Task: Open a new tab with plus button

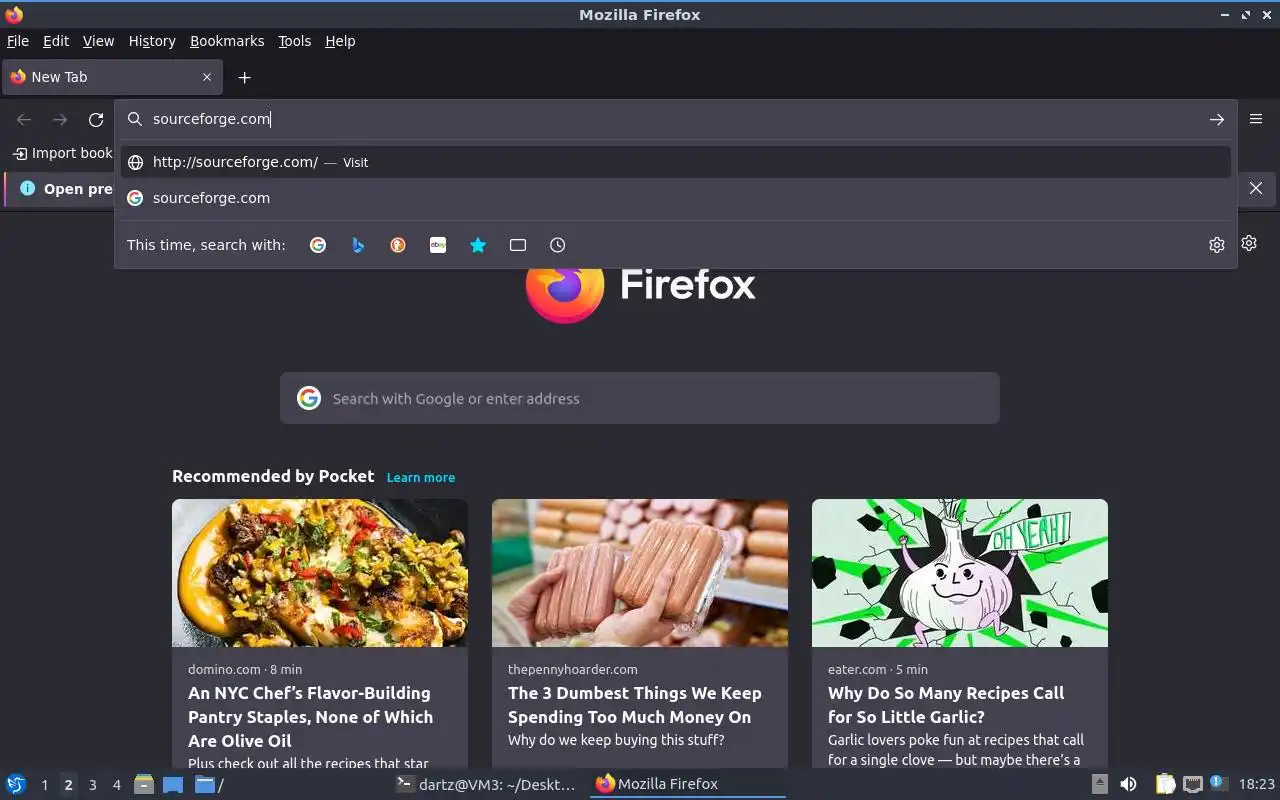Action: click(x=244, y=77)
